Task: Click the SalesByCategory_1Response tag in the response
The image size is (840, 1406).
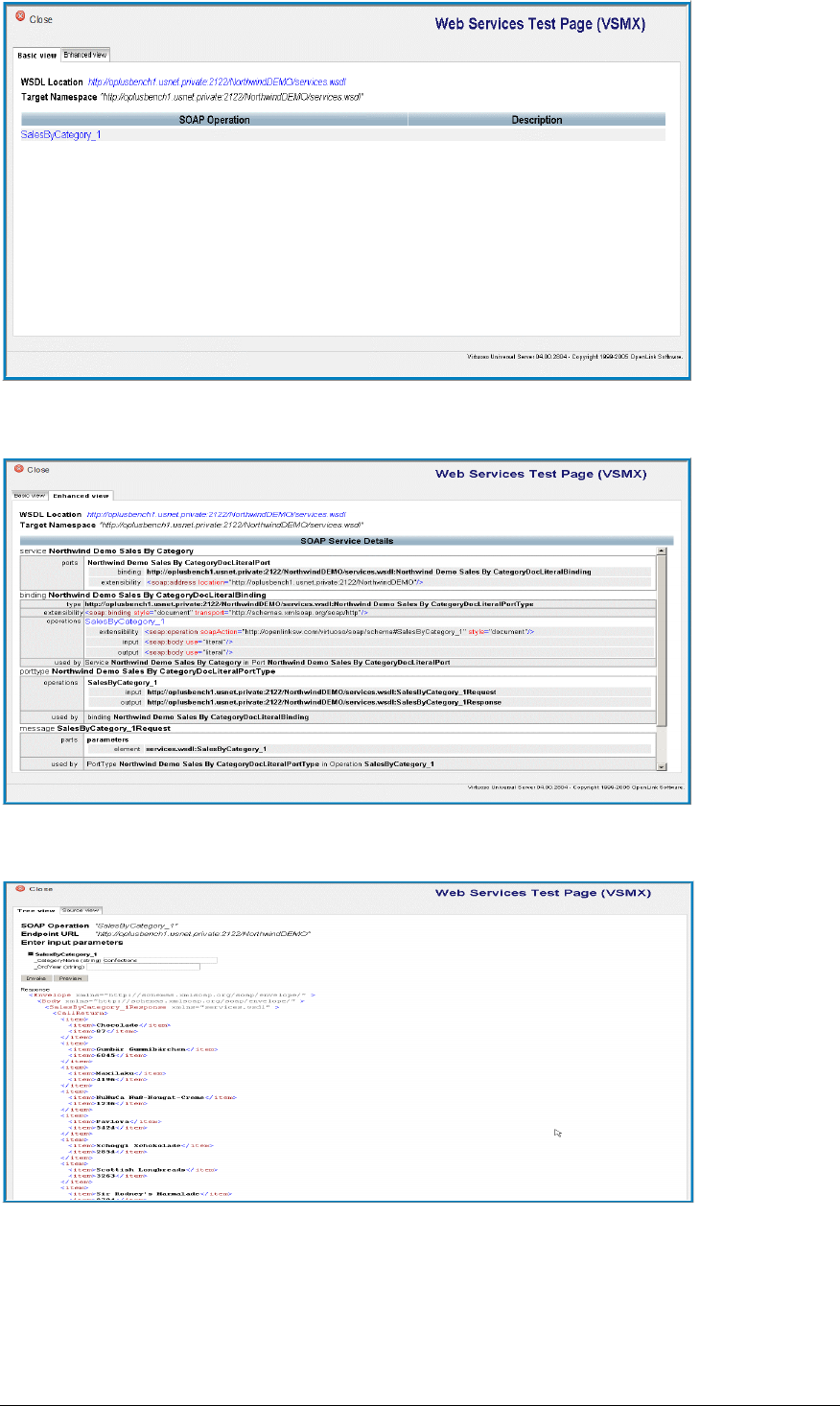Action: pos(161,1008)
